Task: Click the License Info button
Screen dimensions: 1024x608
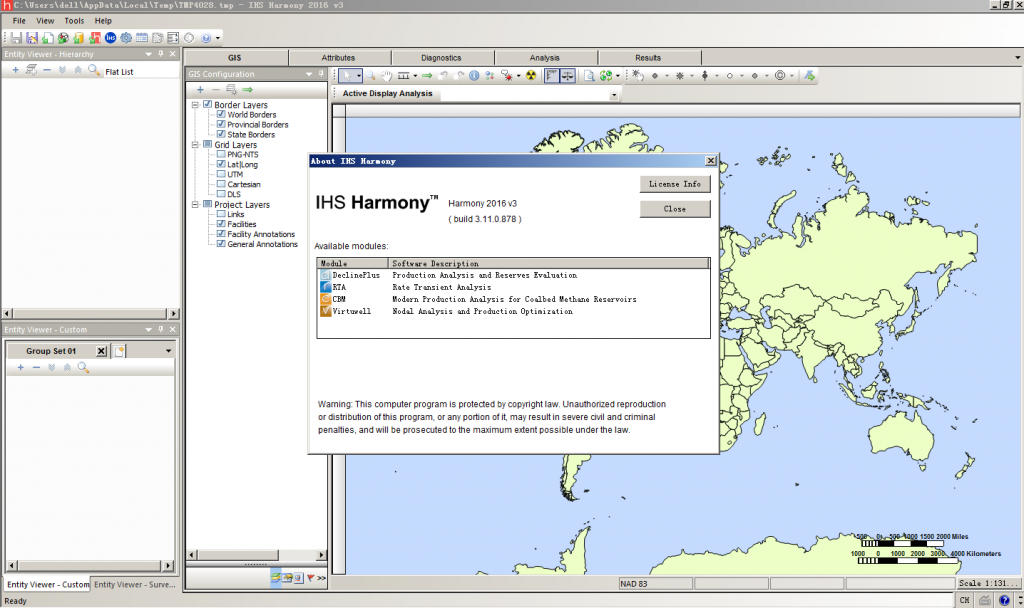Action: point(675,184)
